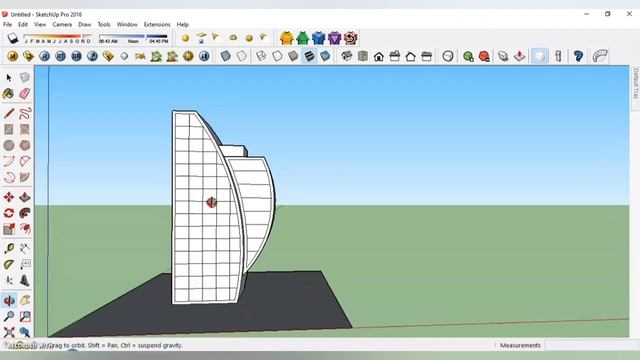Choose the Circle drawing tool
The height and width of the screenshot is (360, 640).
(x=9, y=145)
